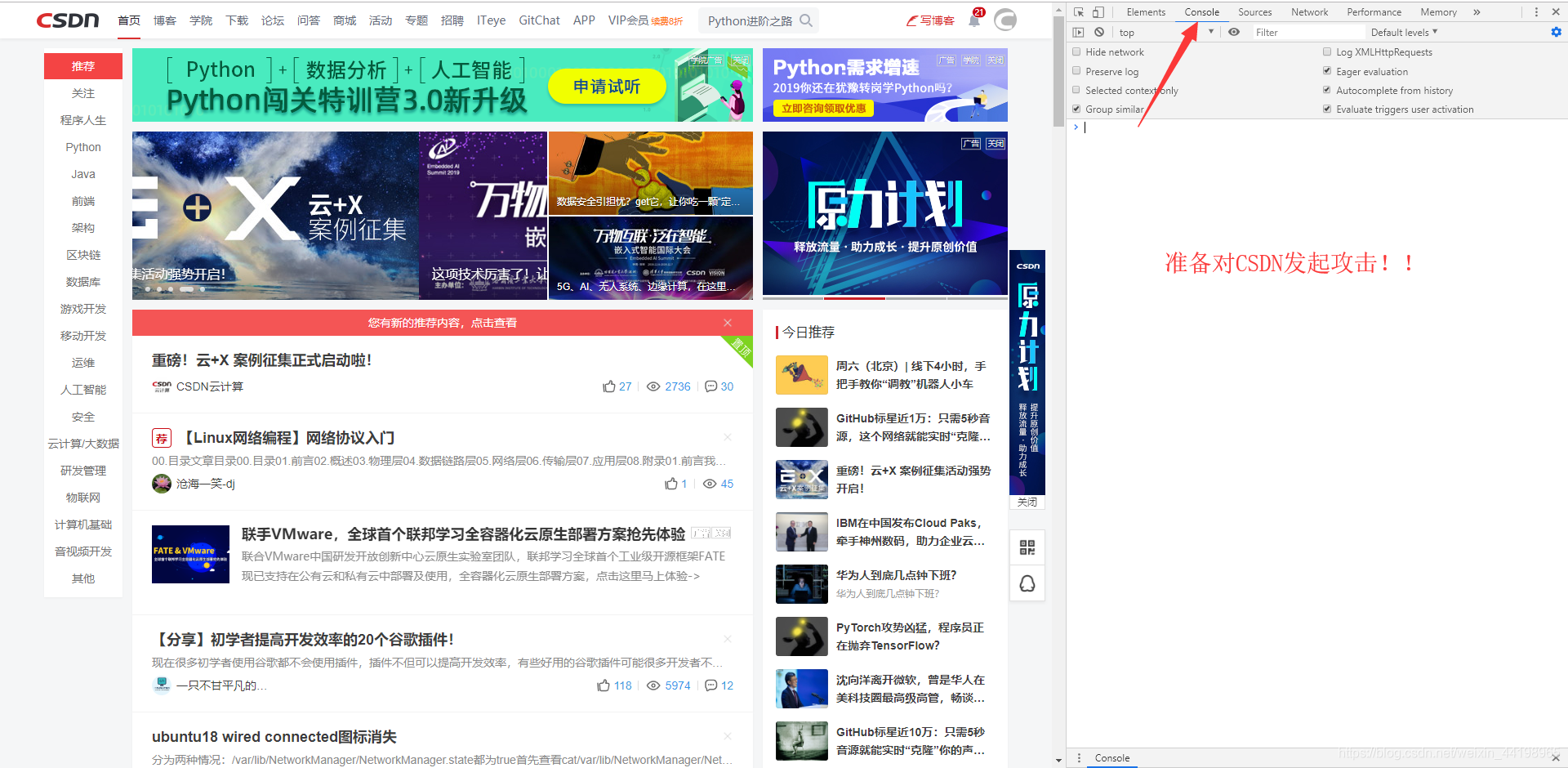
Task: Enable Log XMLHttpRequests checkbox
Action: [x=1327, y=51]
